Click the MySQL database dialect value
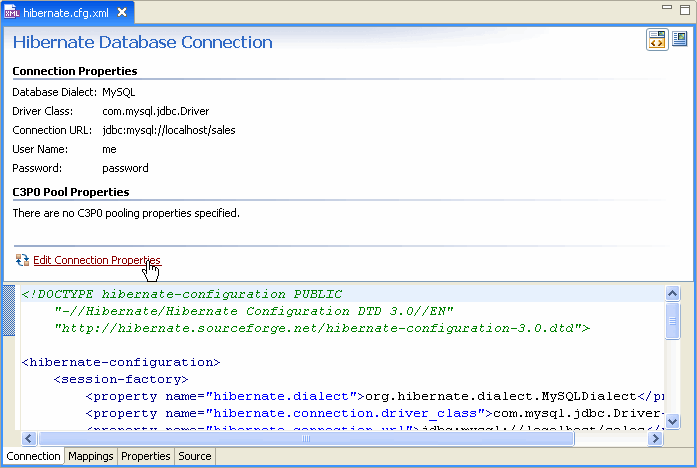This screenshot has width=697, height=468. 119,92
